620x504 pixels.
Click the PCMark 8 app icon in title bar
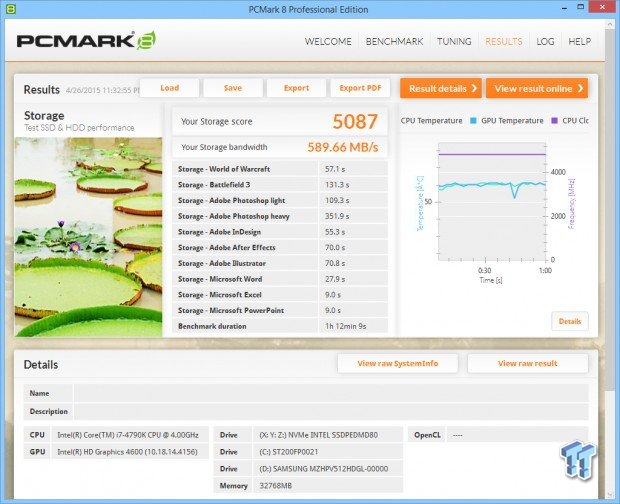pos(11,9)
